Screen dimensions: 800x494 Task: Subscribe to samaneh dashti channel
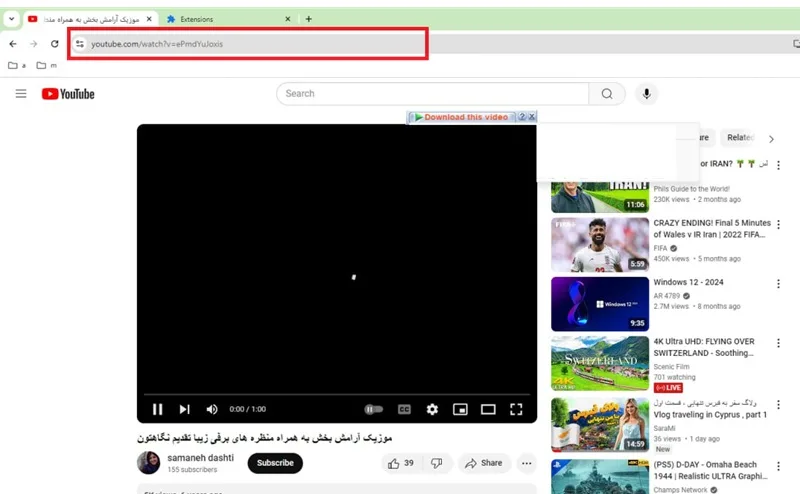pyautogui.click(x=275, y=463)
